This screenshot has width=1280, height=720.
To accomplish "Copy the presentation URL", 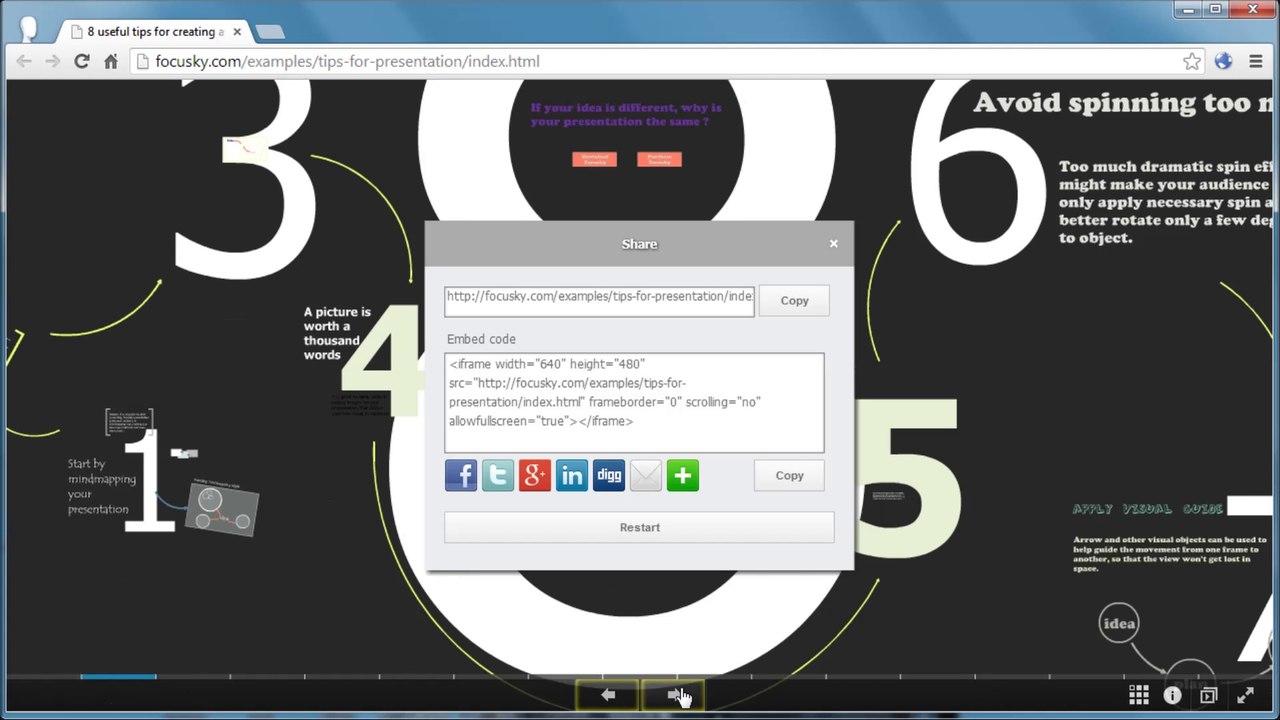I will [x=794, y=300].
